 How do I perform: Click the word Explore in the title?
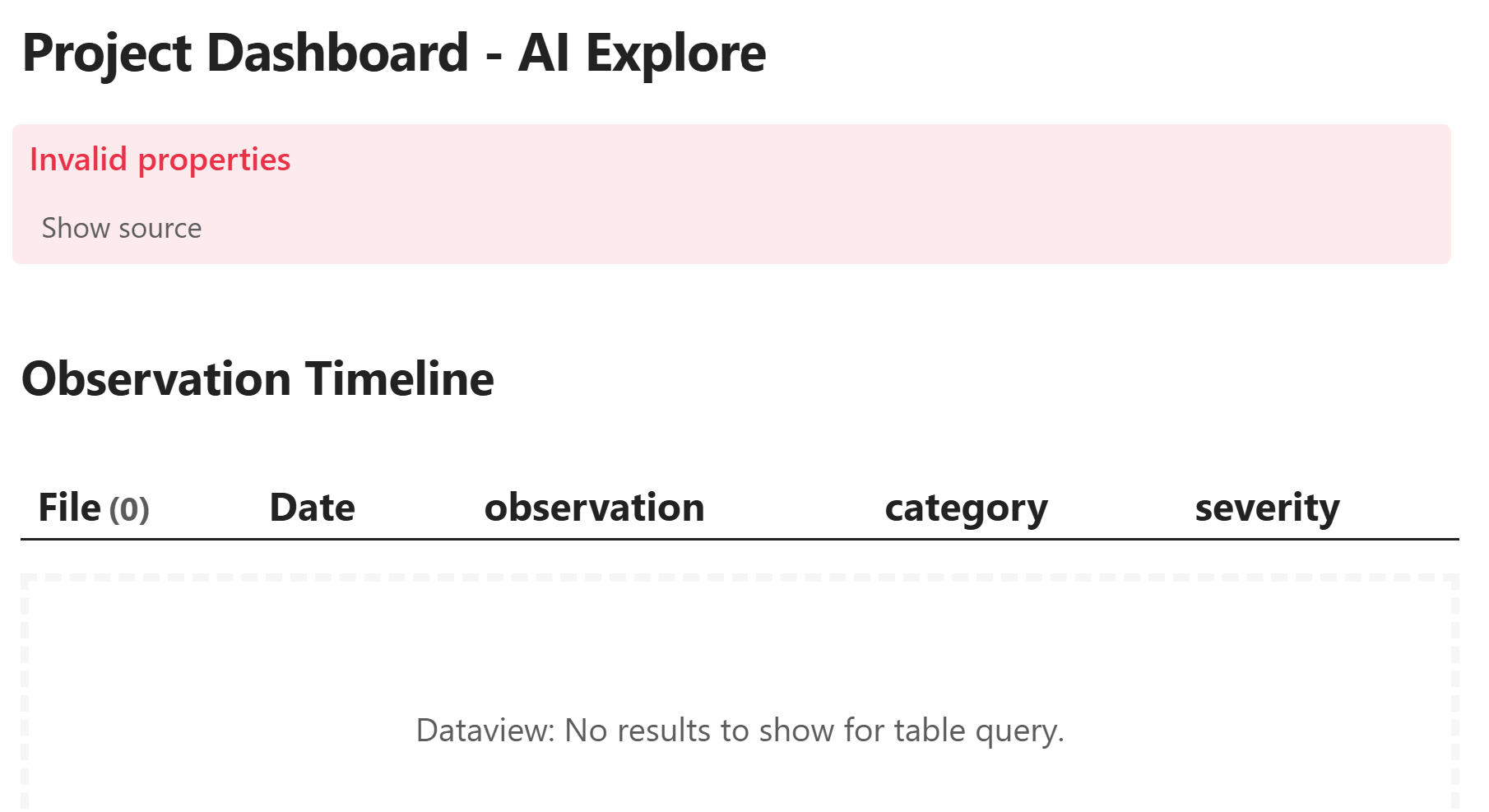pos(675,53)
